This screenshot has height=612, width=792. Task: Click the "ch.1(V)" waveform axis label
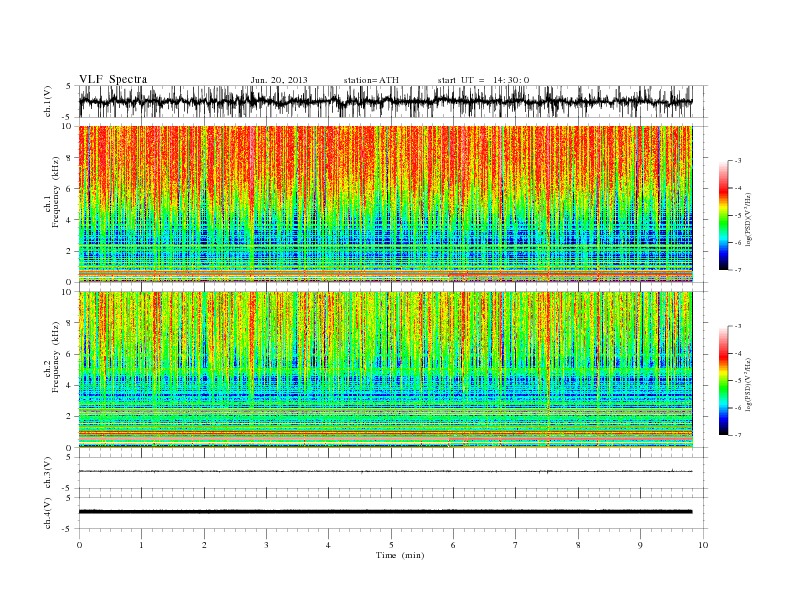tap(48, 101)
